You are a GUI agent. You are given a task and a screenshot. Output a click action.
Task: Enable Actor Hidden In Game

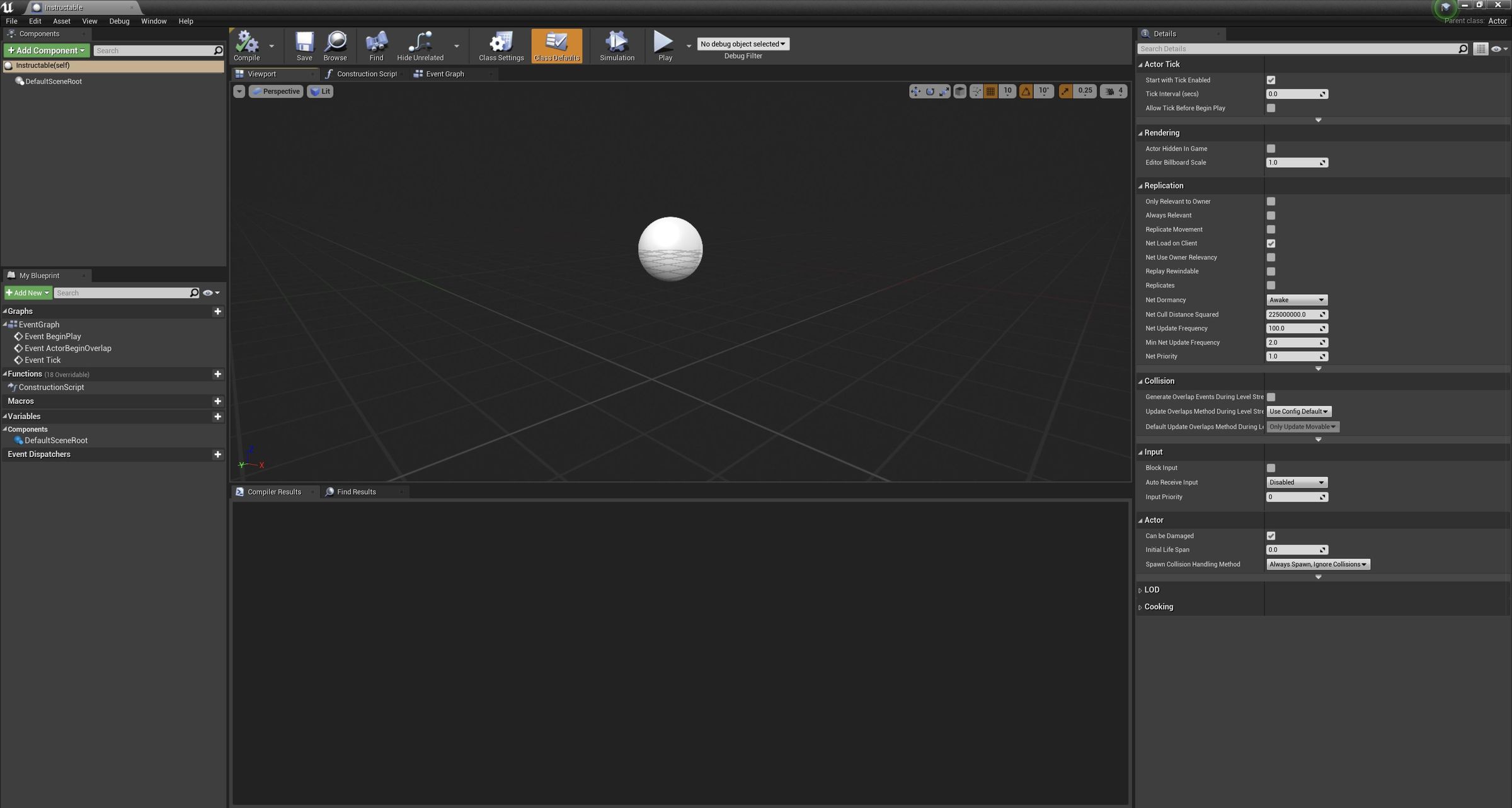tap(1271, 149)
